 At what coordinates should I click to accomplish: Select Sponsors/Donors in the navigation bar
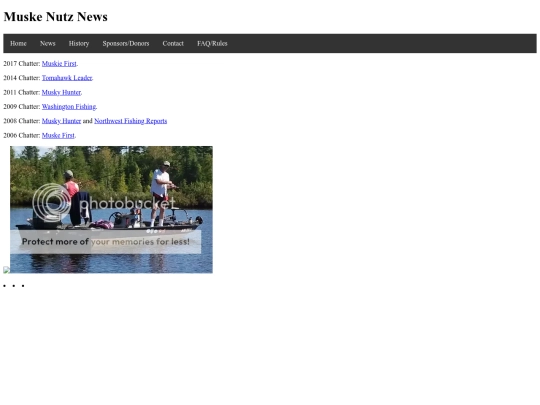(126, 43)
